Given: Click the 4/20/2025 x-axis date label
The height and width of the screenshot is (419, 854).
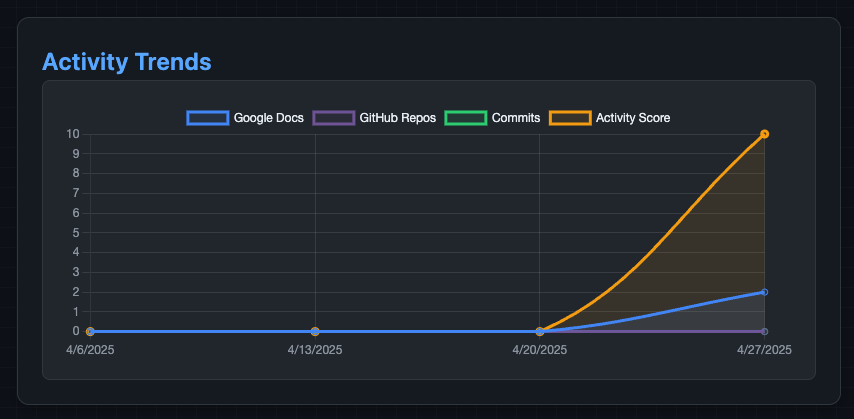Looking at the screenshot, I should click(x=540, y=350).
